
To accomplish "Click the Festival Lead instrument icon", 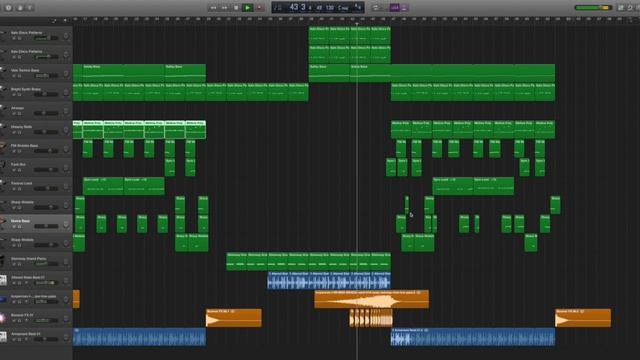I will point(3,187).
